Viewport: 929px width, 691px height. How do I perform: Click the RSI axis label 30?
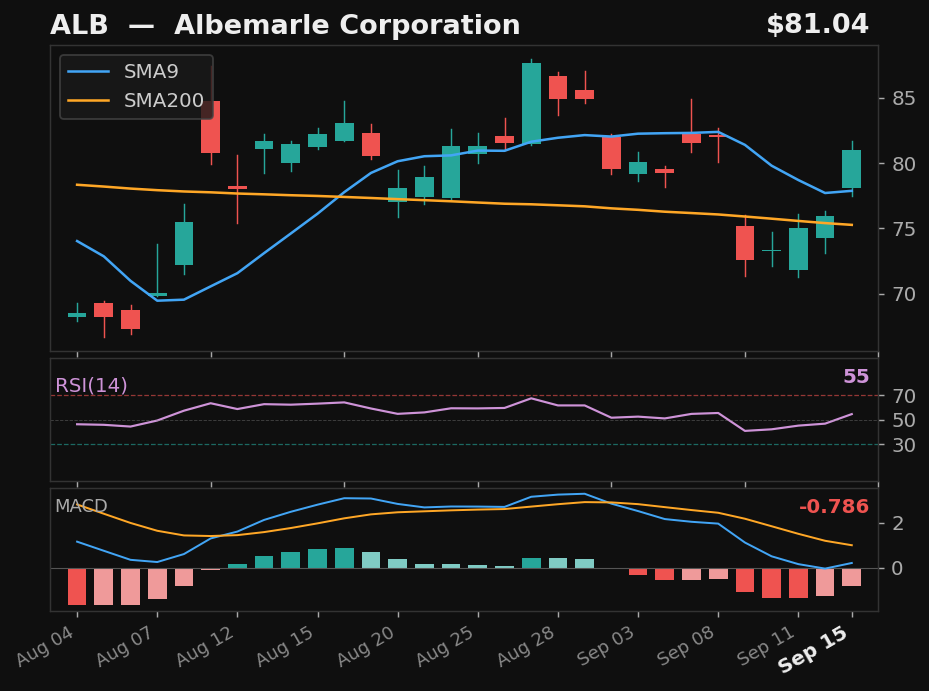pyautogui.click(x=904, y=445)
